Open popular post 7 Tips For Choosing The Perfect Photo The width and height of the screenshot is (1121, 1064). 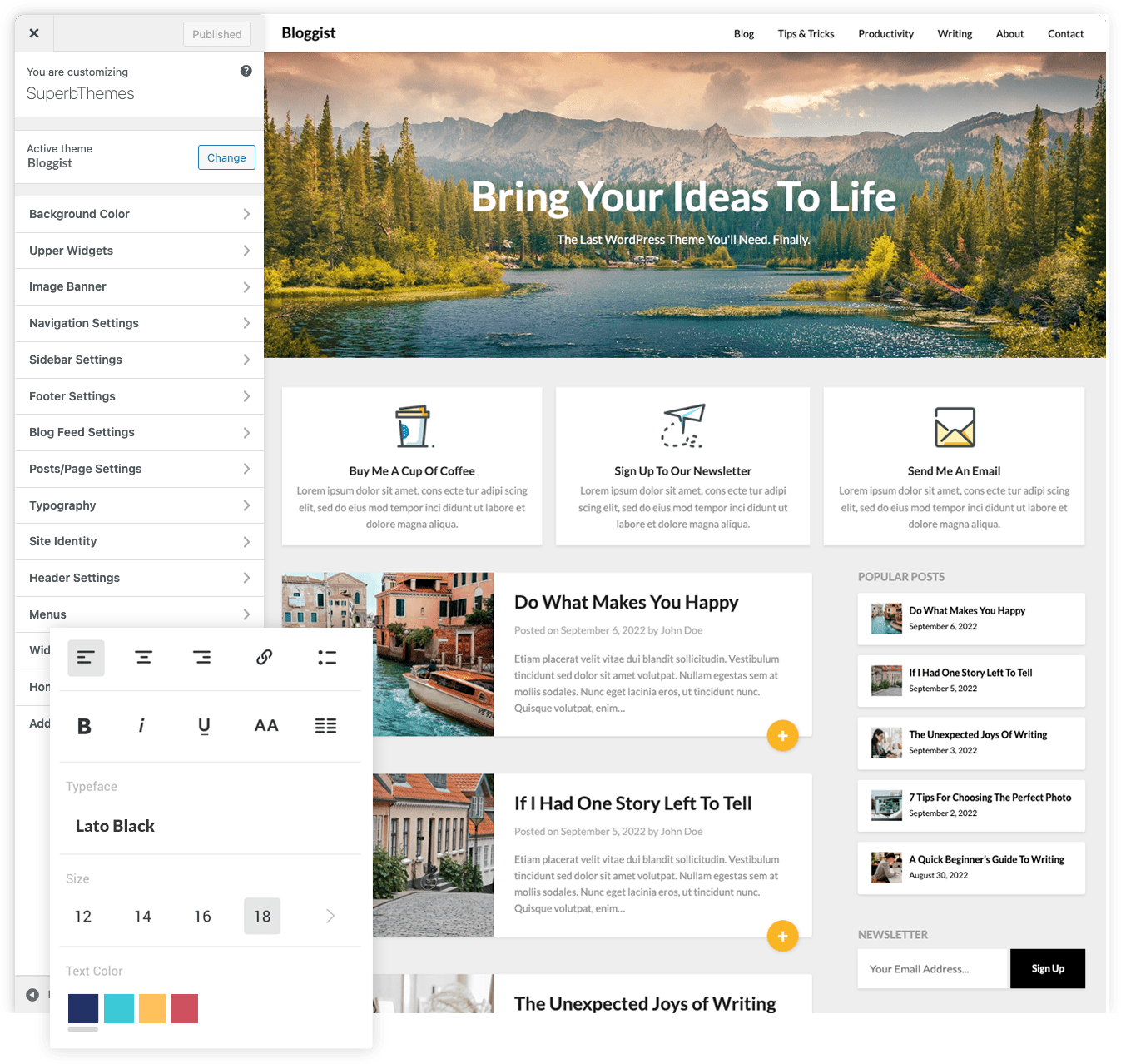(x=971, y=805)
